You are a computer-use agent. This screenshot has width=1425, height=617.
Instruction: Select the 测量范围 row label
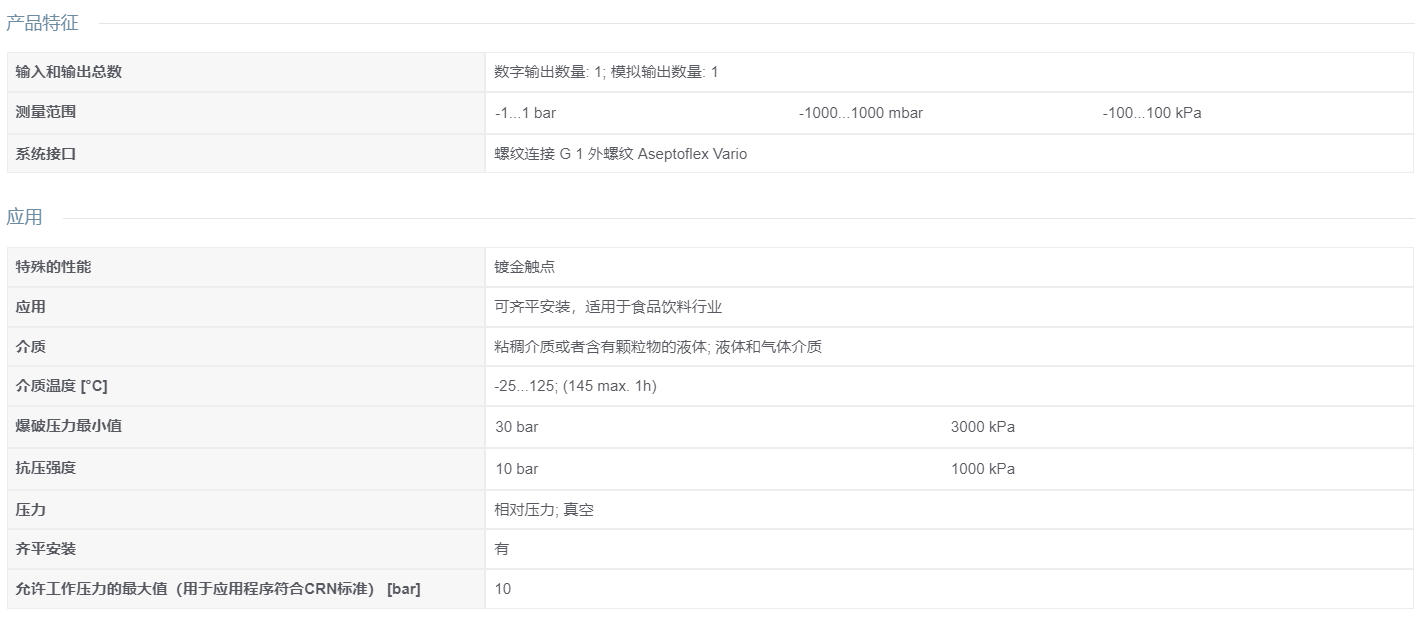point(46,112)
